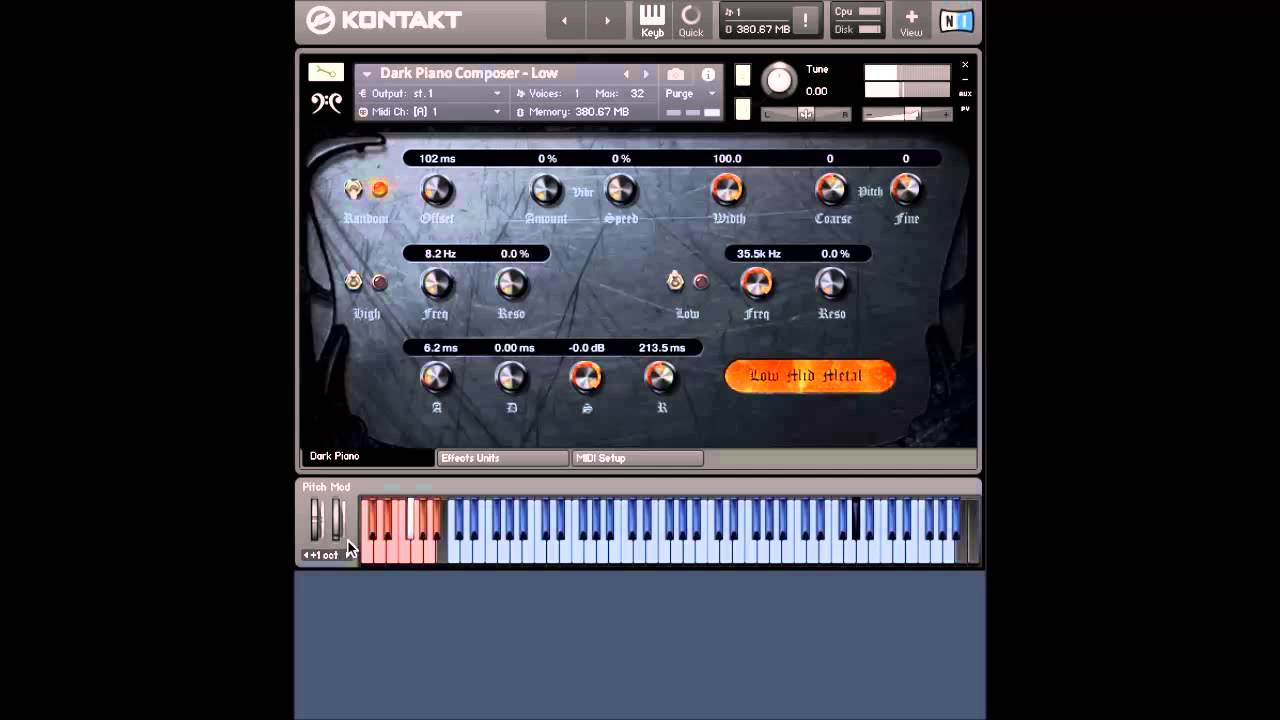Toggle the upper Solo button beside Tune
Image resolution: width=1280 pixels, height=720 pixels.
click(x=743, y=75)
